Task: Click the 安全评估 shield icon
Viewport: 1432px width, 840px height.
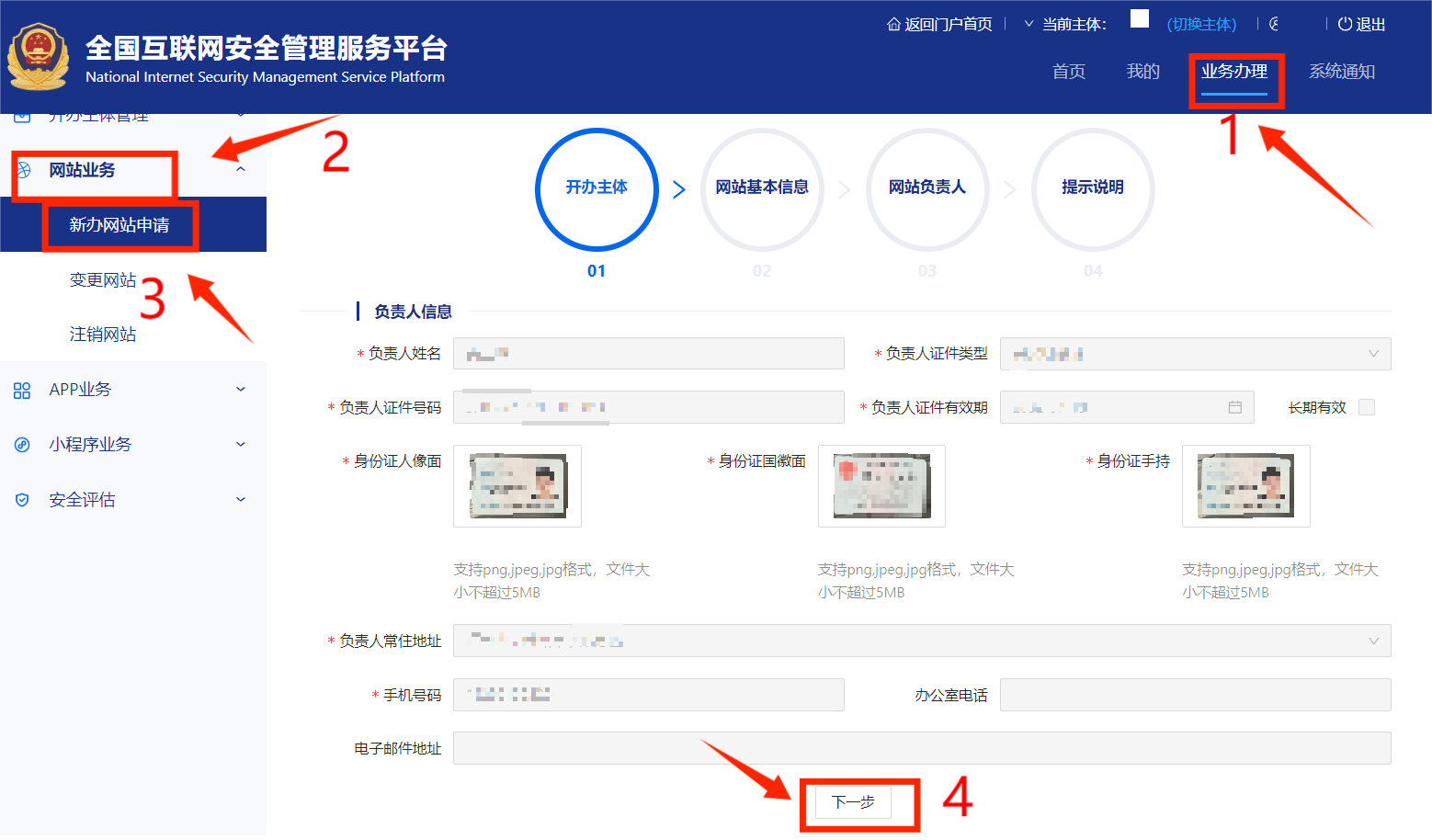Action: coord(22,499)
